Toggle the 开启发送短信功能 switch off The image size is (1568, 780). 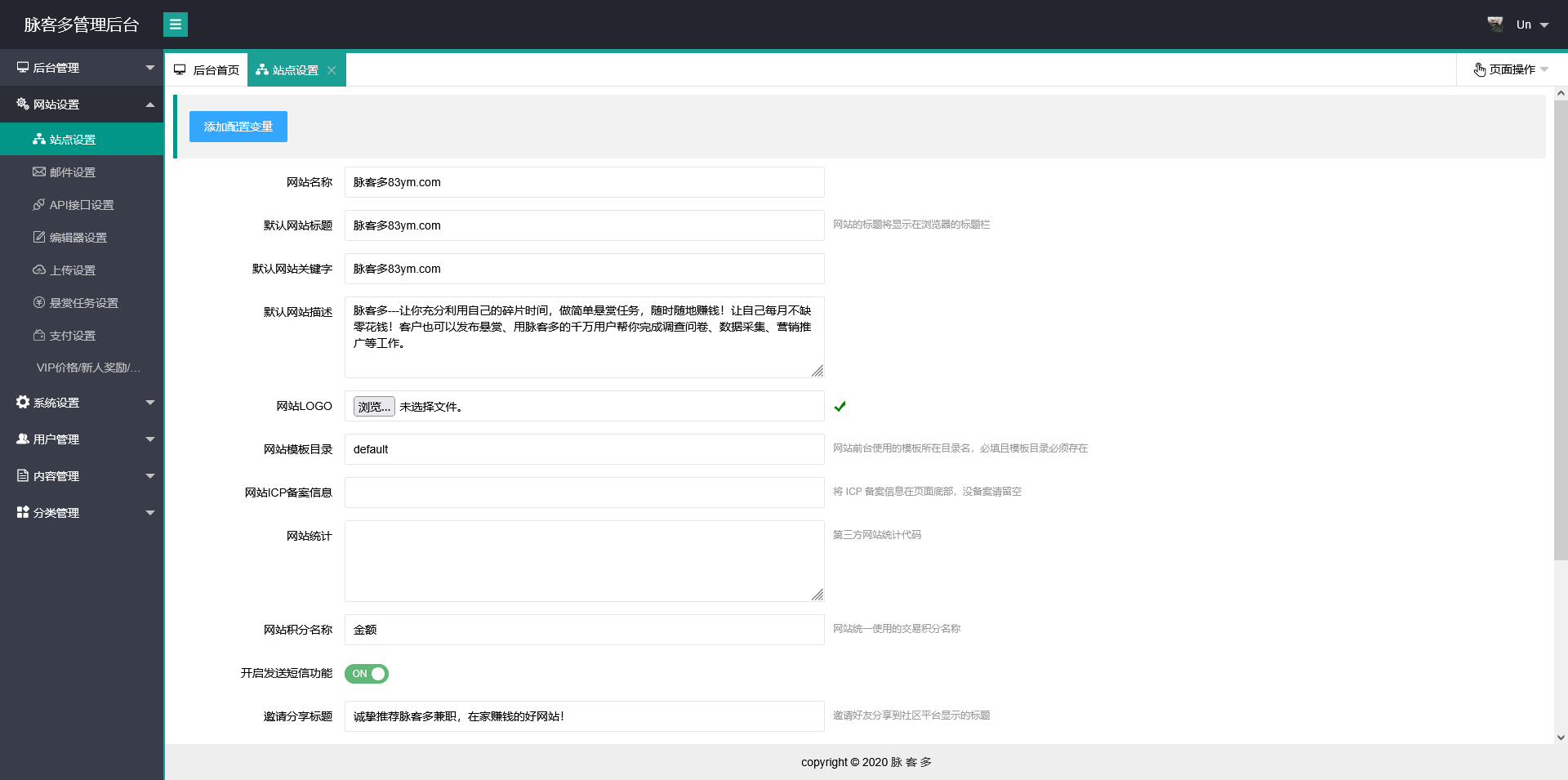(366, 674)
